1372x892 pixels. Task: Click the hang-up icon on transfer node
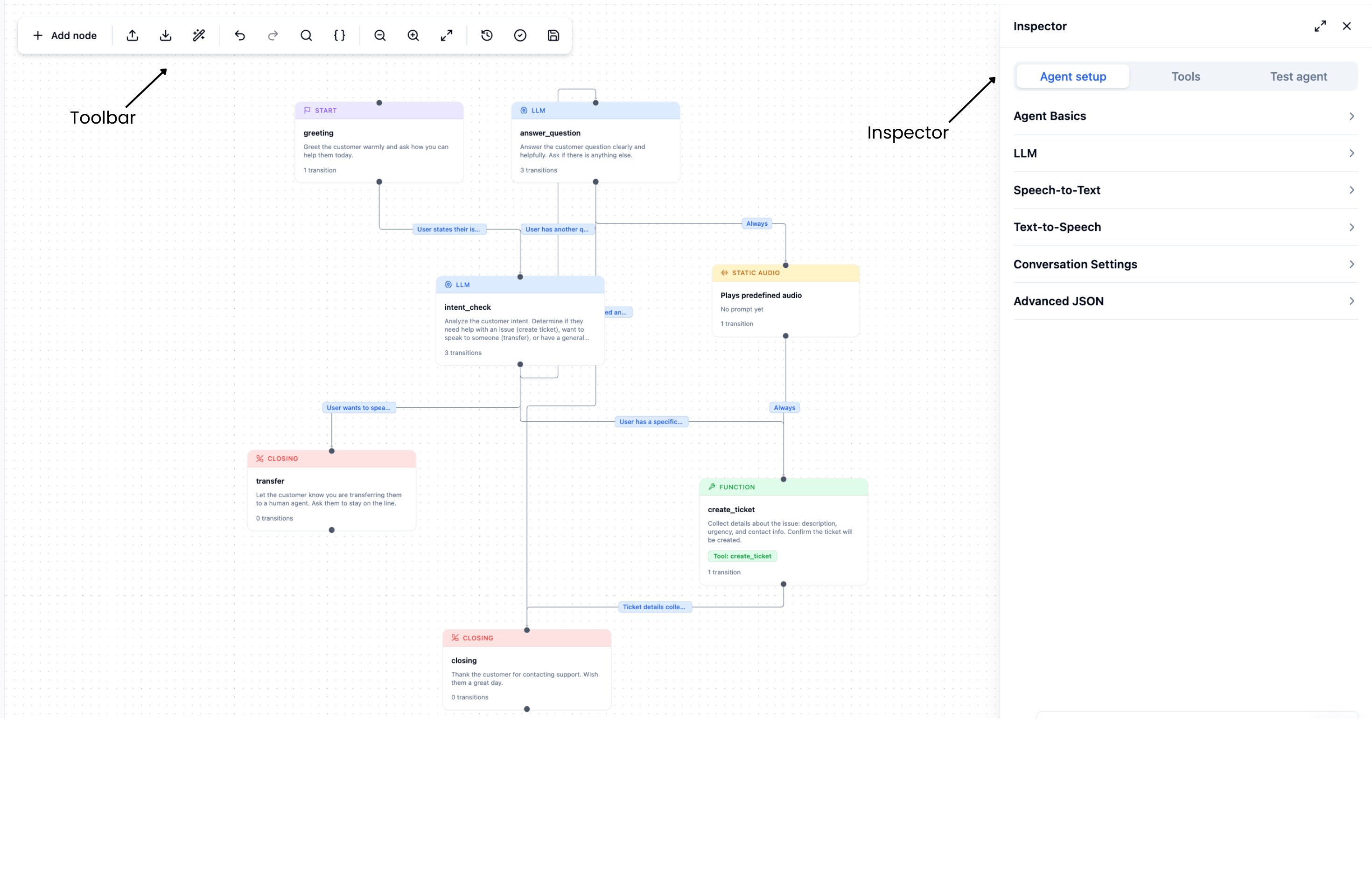[x=260, y=459]
